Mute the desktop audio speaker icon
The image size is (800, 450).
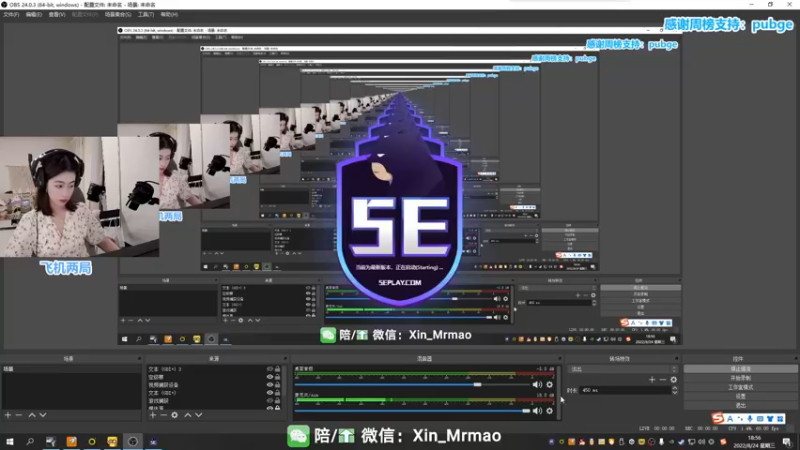pos(537,385)
